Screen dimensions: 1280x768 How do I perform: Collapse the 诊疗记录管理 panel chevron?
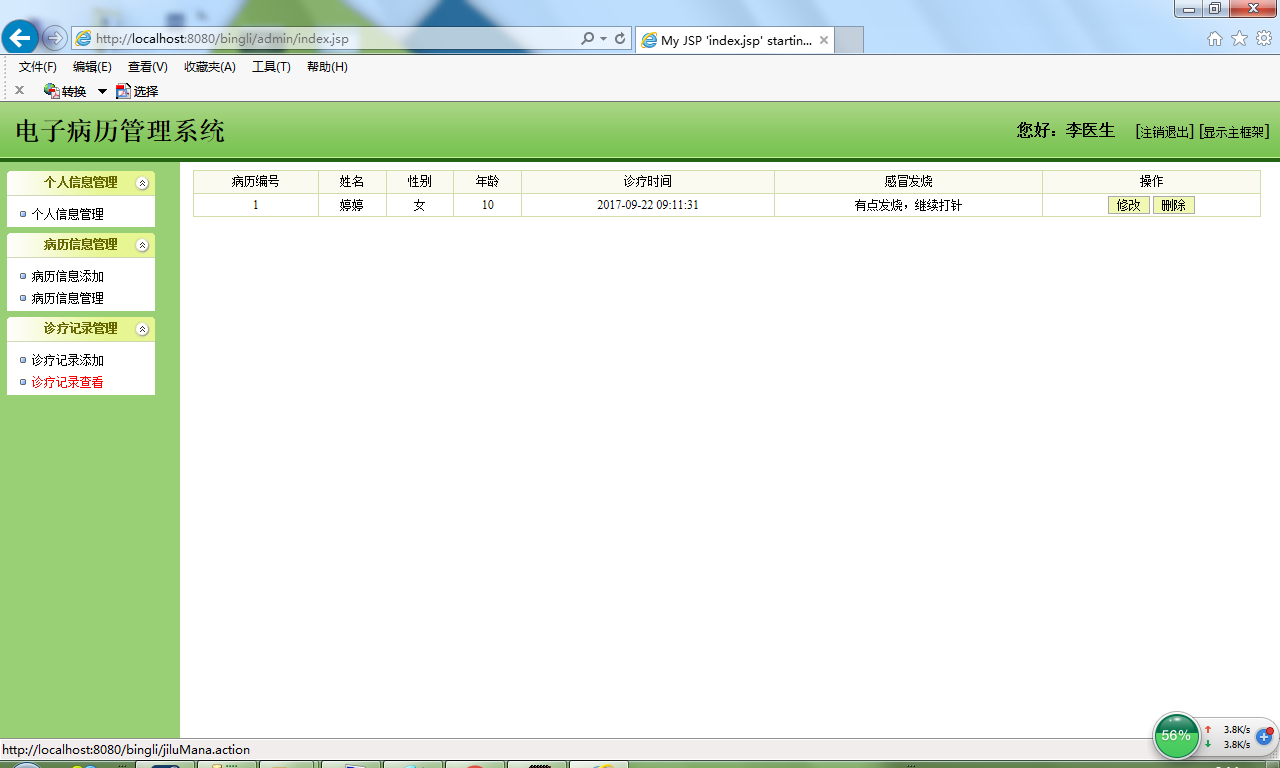pos(142,329)
